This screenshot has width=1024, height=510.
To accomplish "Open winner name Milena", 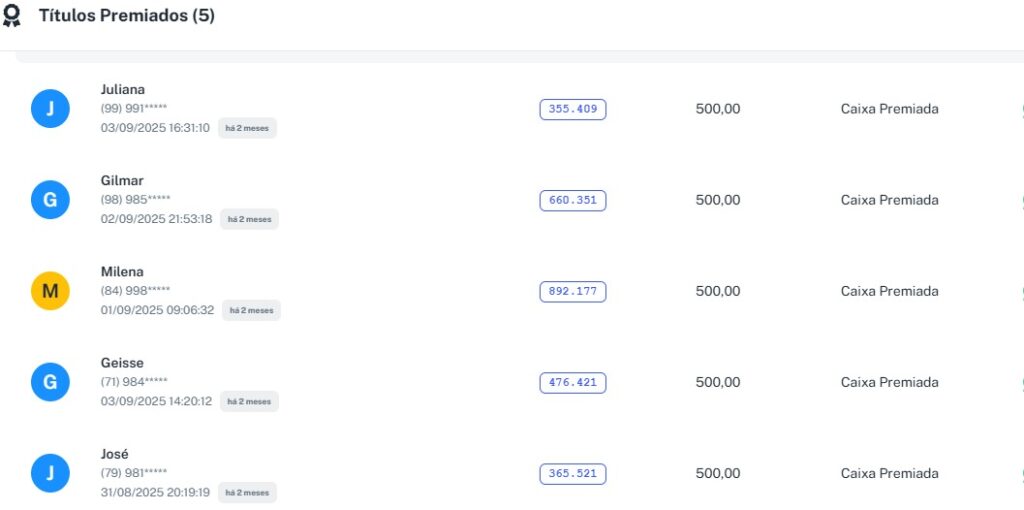I will pyautogui.click(x=122, y=271).
